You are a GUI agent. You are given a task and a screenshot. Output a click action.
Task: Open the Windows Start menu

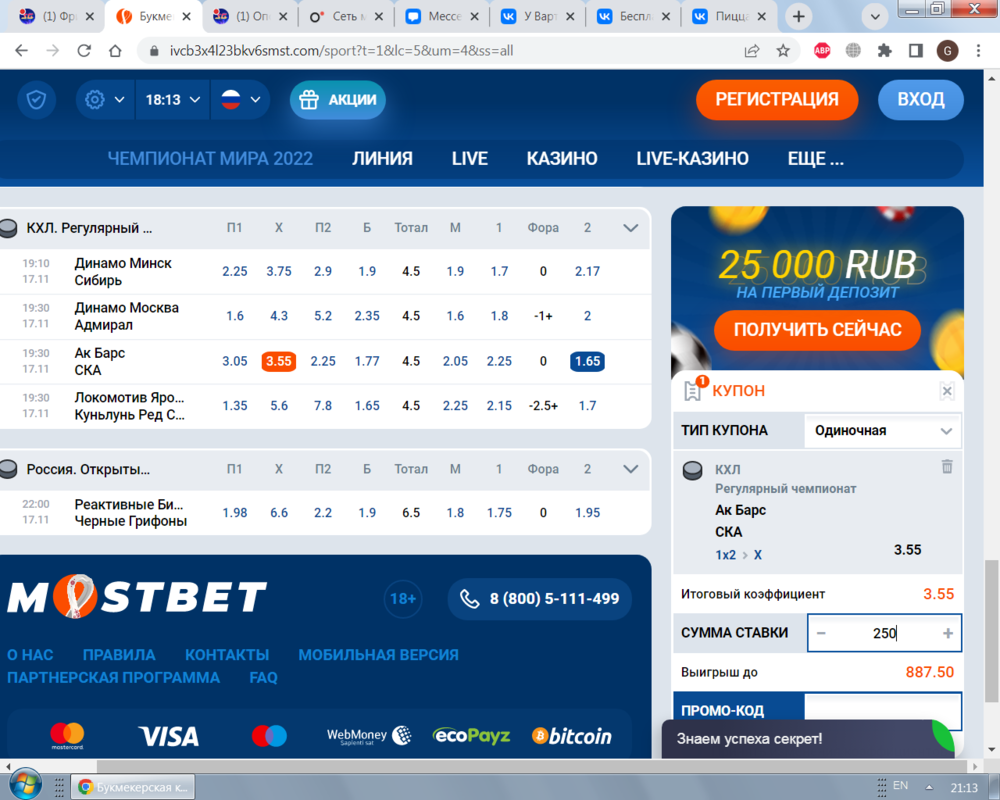[26, 785]
